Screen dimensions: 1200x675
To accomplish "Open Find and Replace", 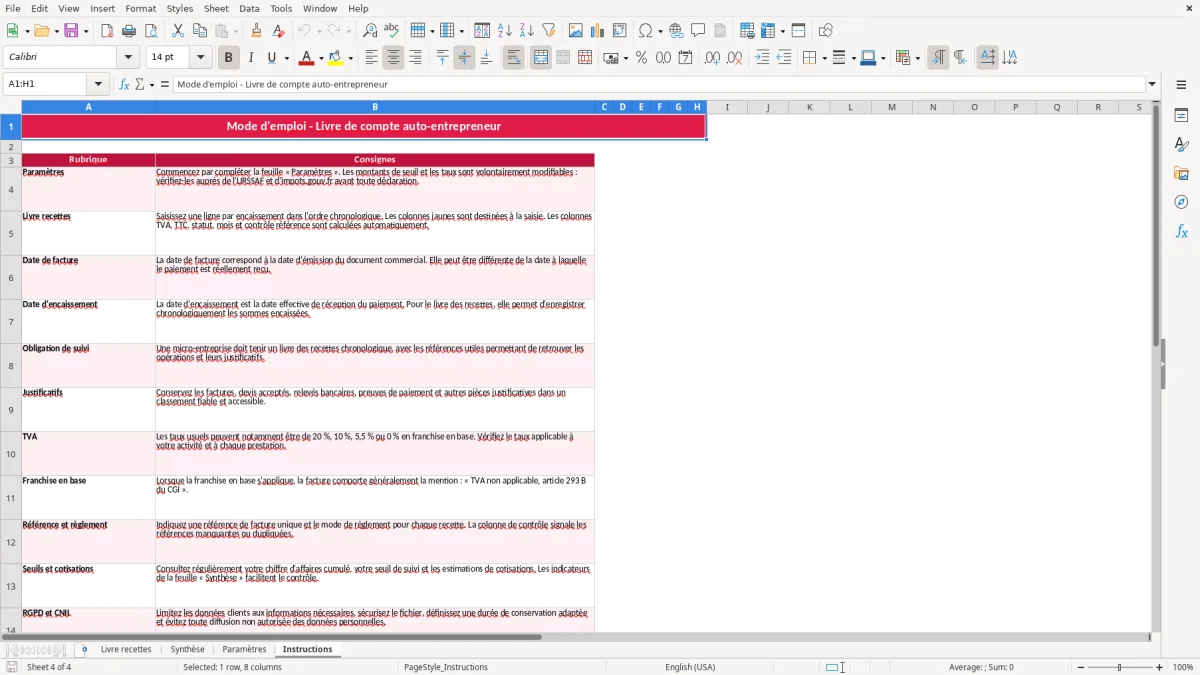I will click(370, 31).
